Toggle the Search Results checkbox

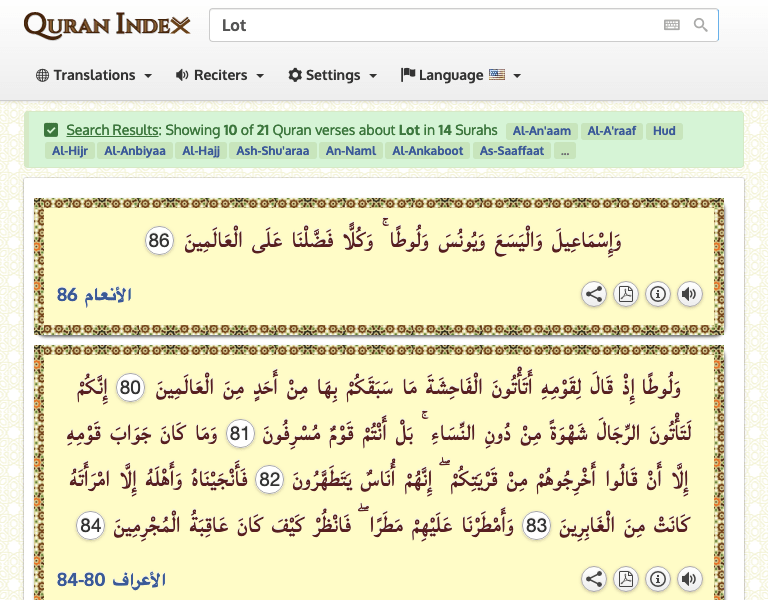click(51, 130)
